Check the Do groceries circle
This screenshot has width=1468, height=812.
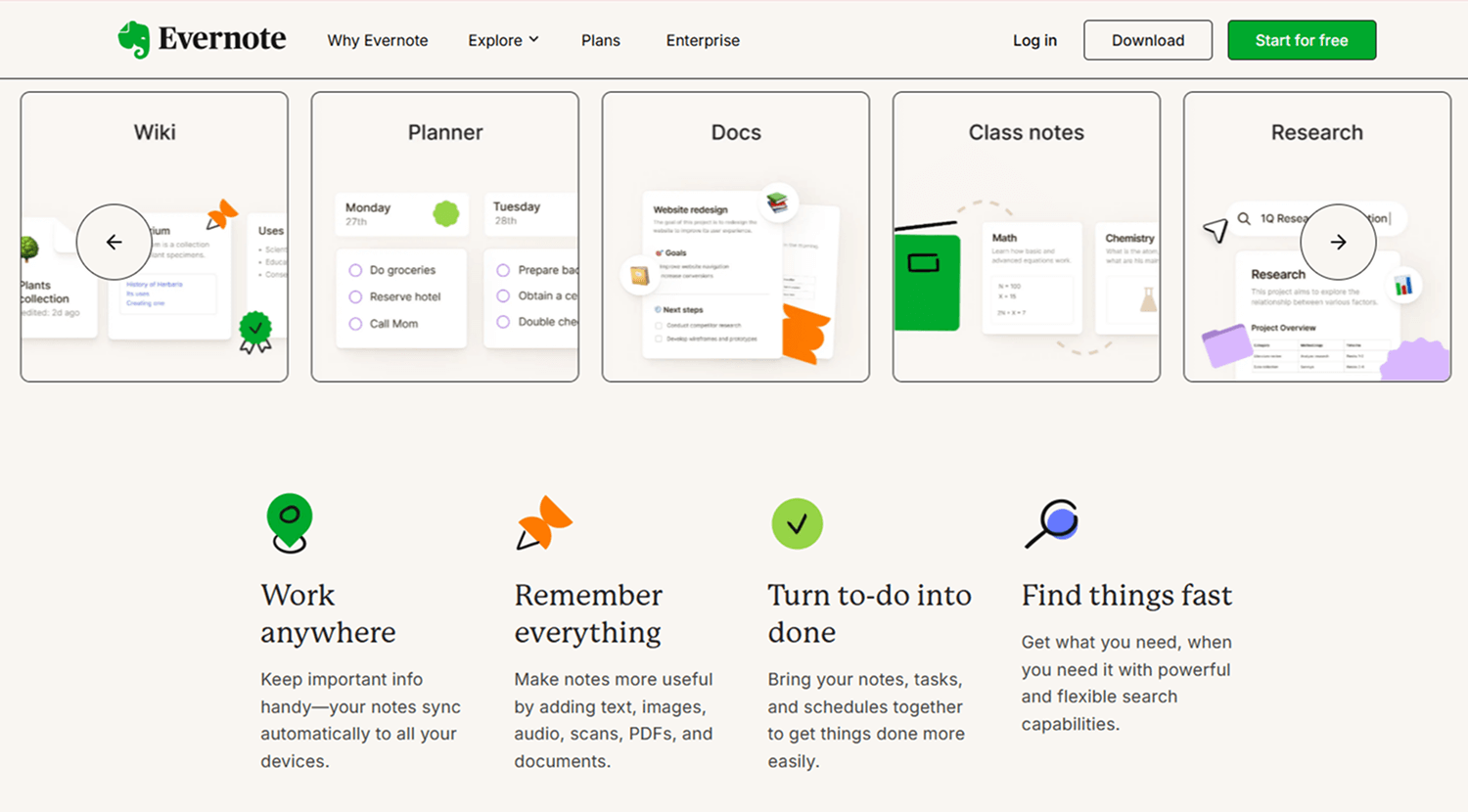(355, 270)
